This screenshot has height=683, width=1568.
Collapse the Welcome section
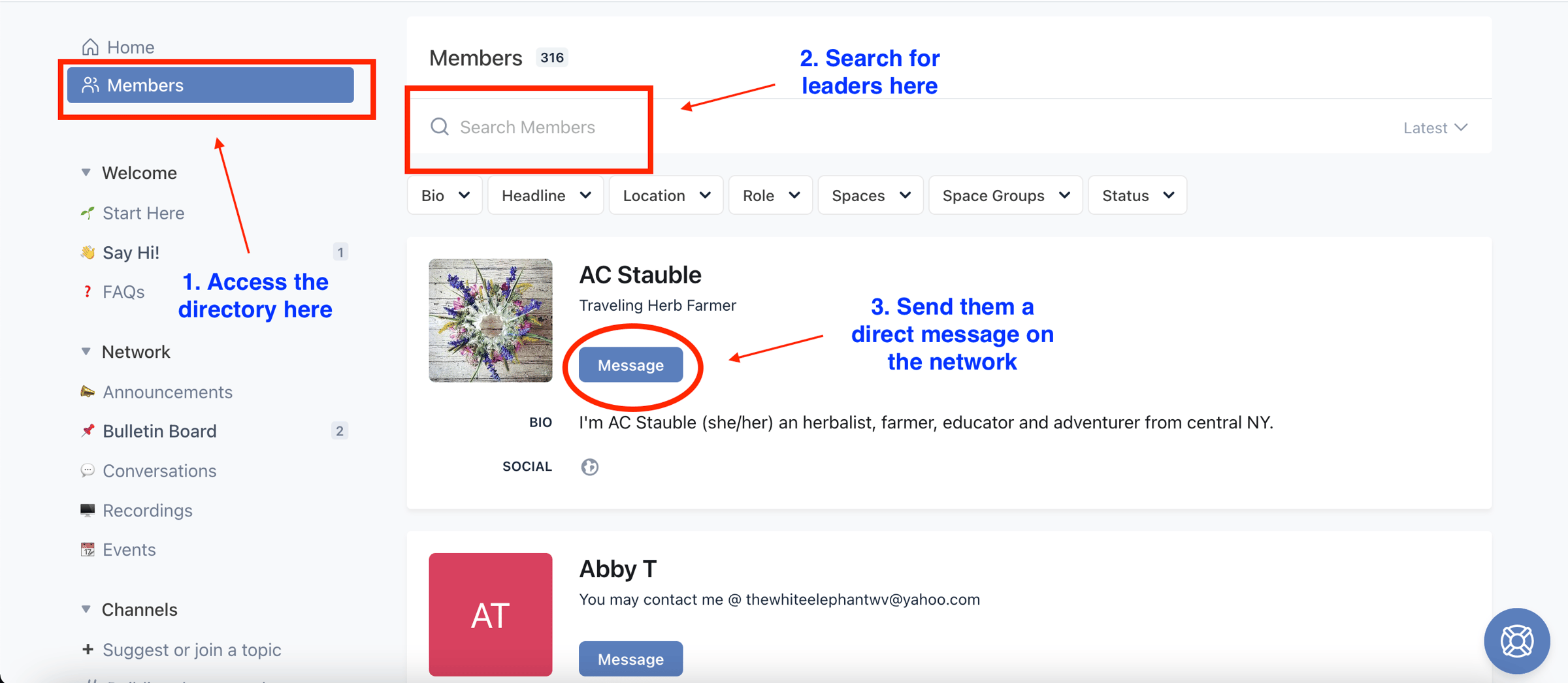[x=86, y=172]
